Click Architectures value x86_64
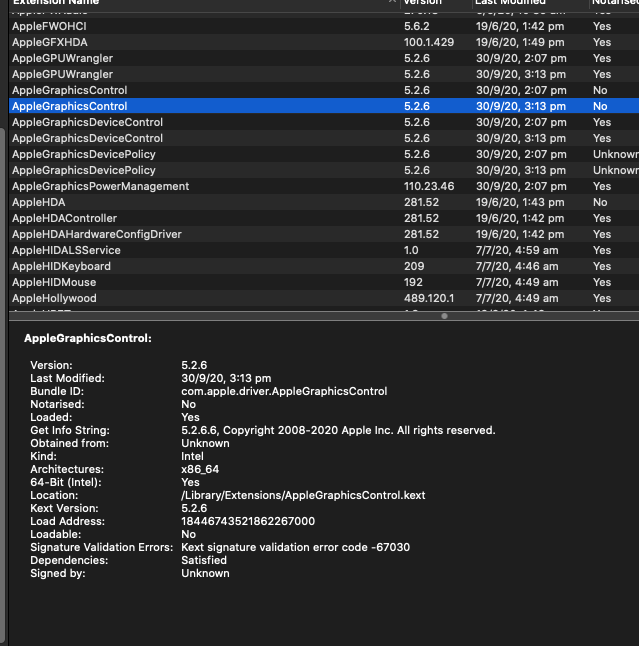This screenshot has width=639, height=646. (x=200, y=469)
